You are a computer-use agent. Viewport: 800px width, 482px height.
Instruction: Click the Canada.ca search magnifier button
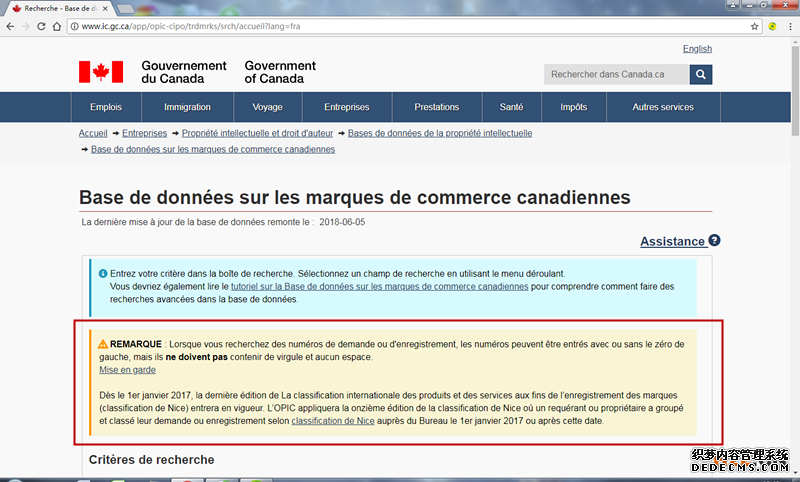(701, 74)
